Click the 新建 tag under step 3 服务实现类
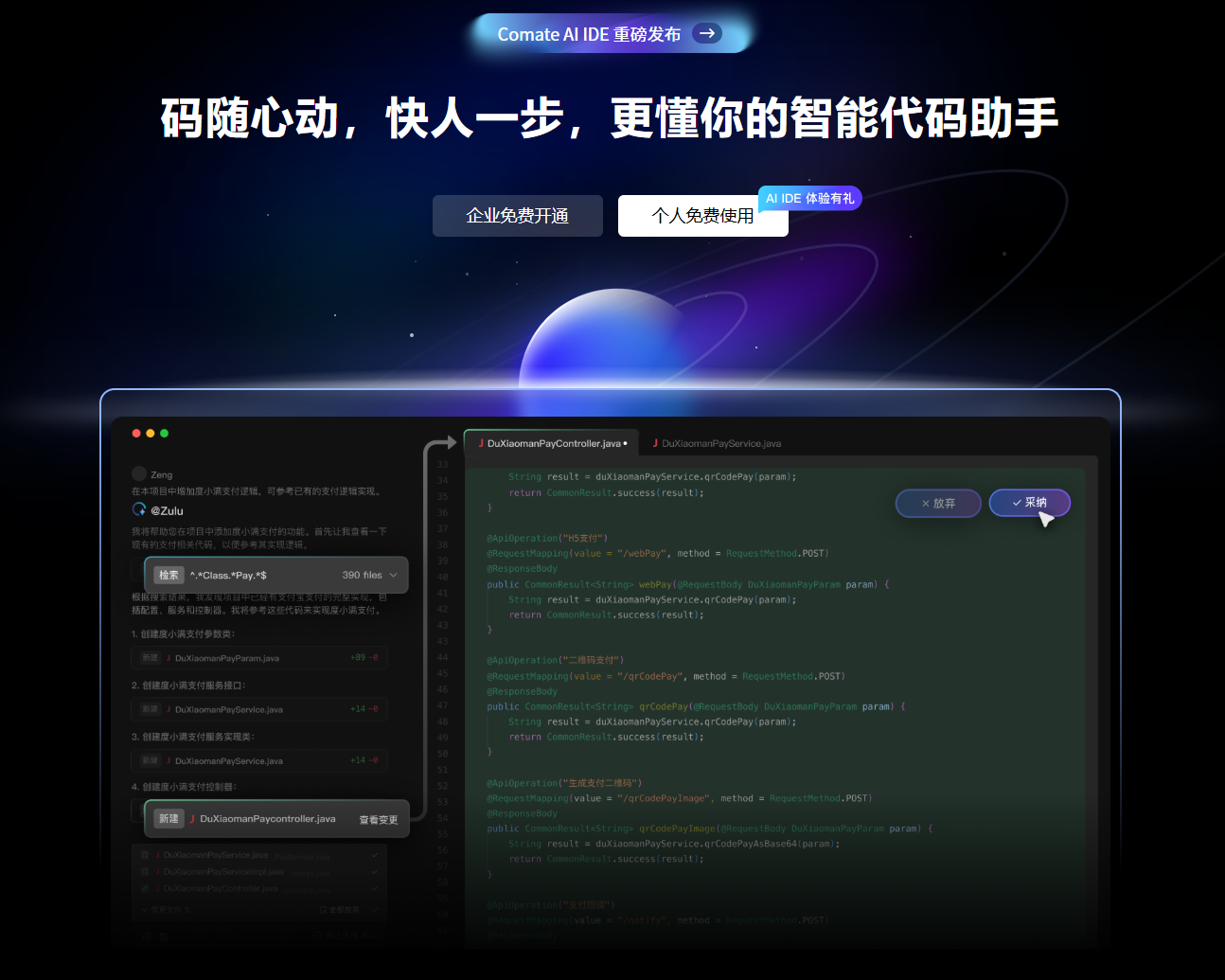Viewport: 1225px width, 980px height. [150, 760]
